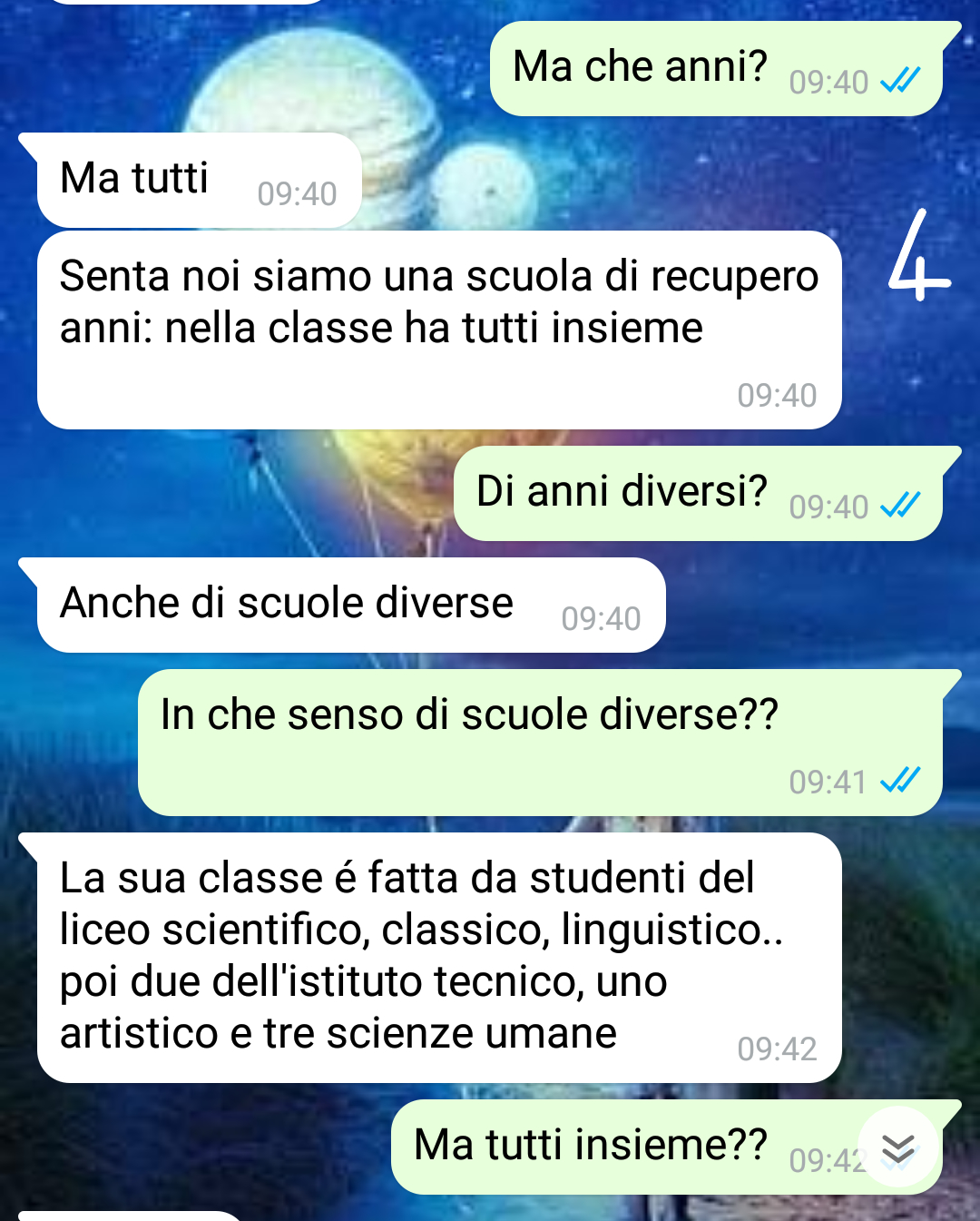Tap 09:40 timestamp in 'Senta noi siamo' bubble
Screen dimensions: 980x1221
(x=777, y=396)
